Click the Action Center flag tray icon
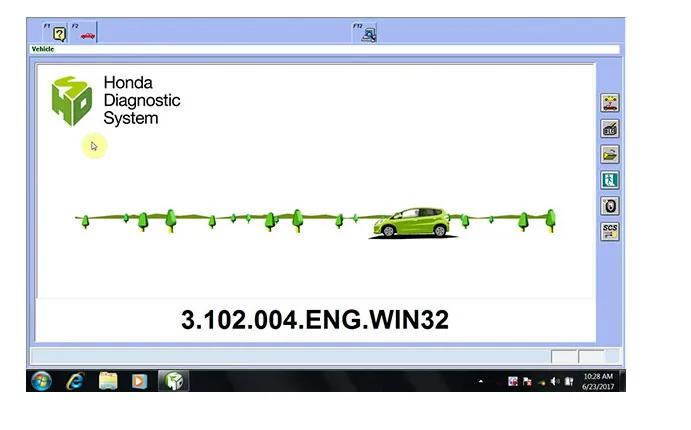Image resolution: width=691 pixels, height=430 pixels. [x=527, y=382]
